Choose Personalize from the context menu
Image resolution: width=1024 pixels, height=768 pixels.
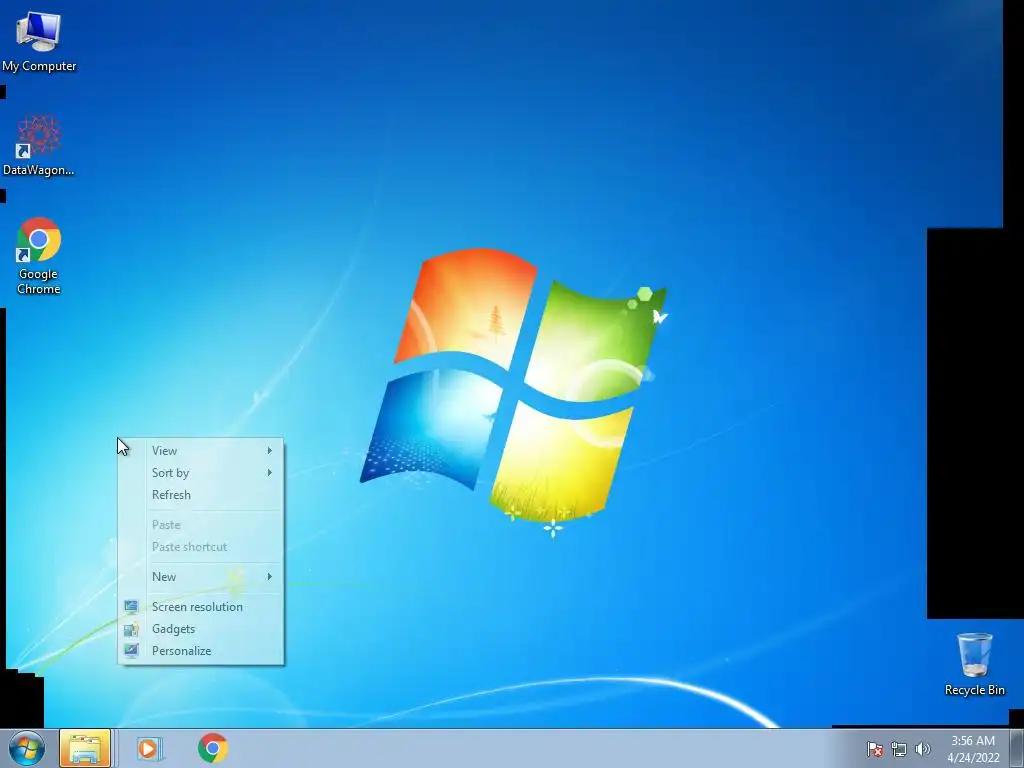click(201, 651)
